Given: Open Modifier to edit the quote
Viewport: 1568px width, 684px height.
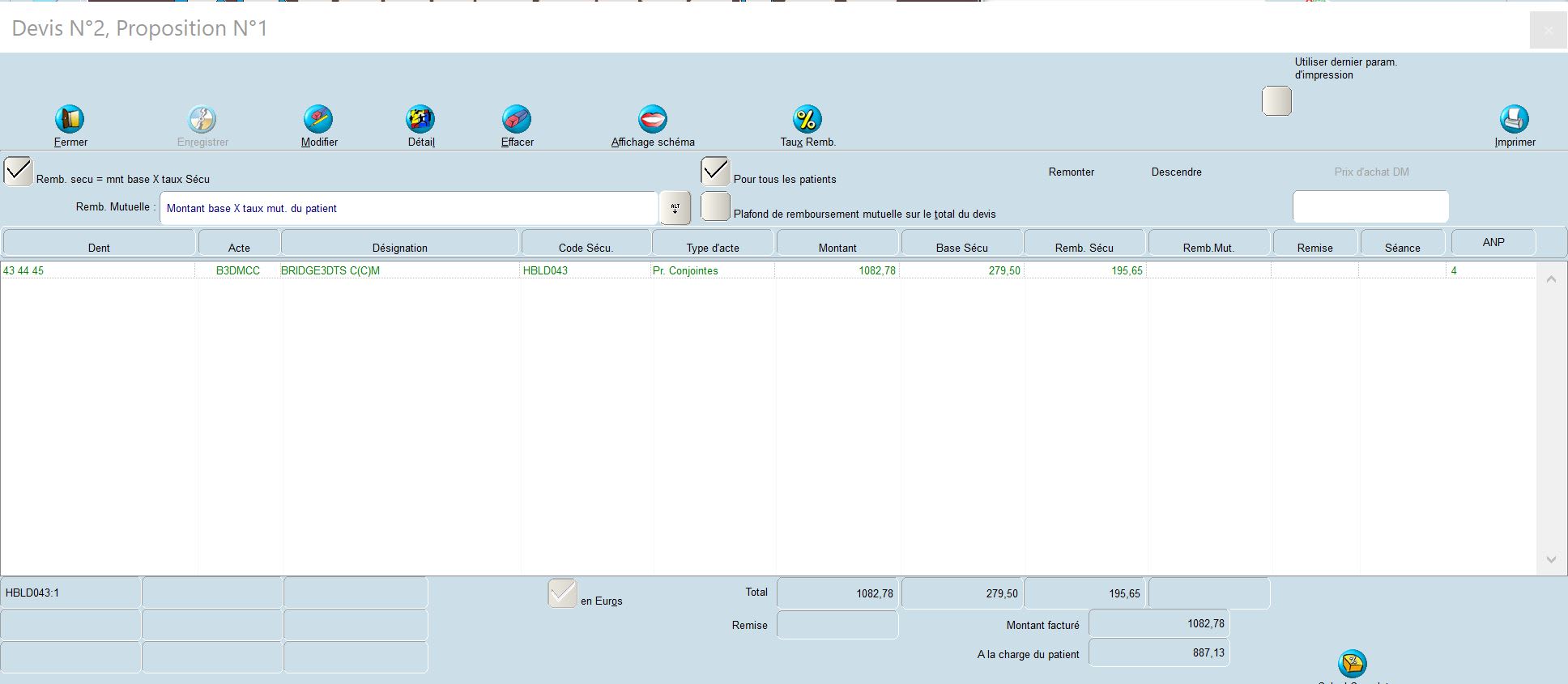Looking at the screenshot, I should point(318,119).
